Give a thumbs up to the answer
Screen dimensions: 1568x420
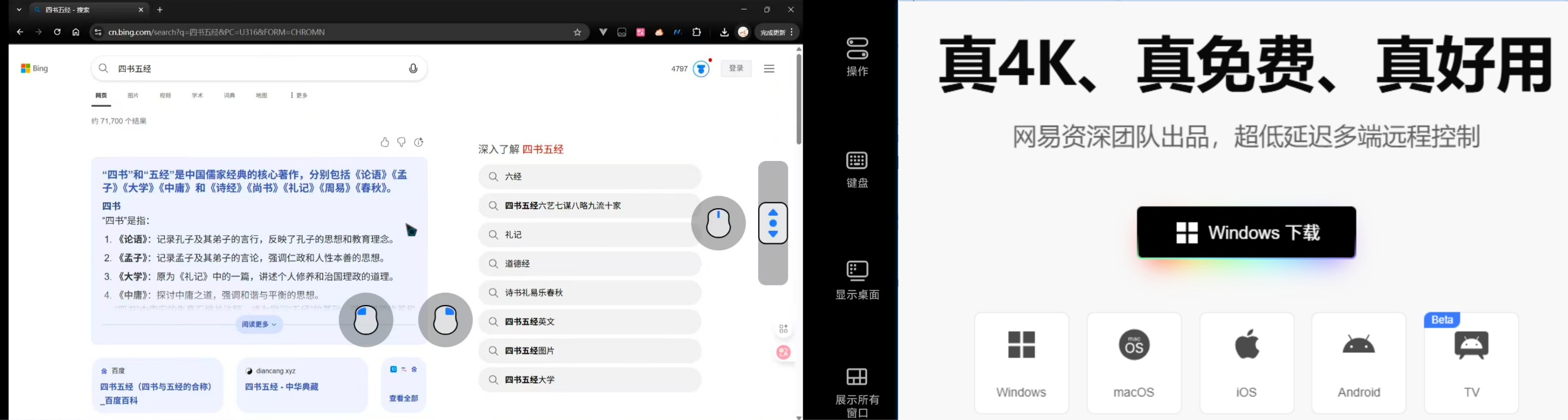click(385, 142)
